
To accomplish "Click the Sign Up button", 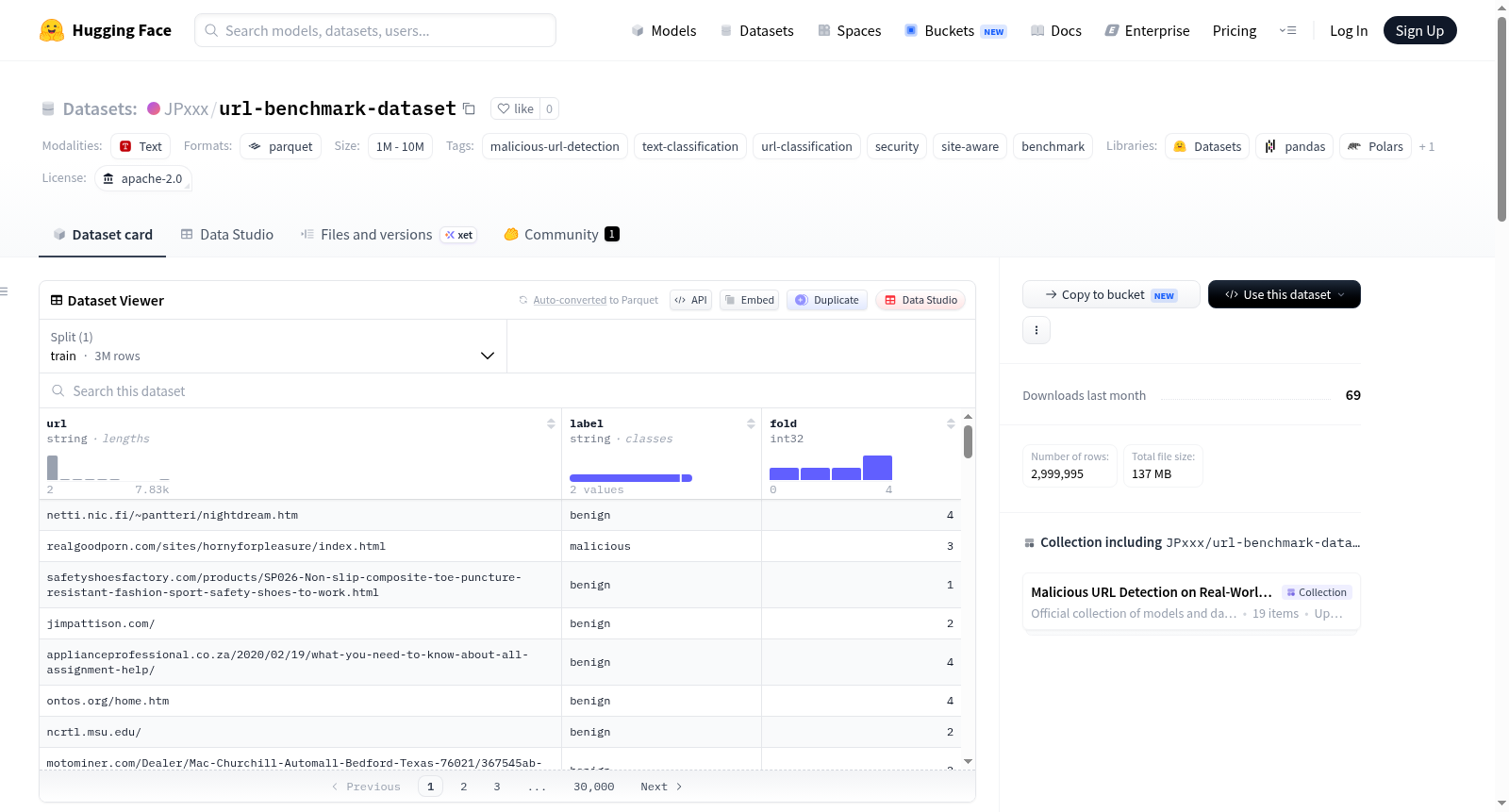I will 1420,30.
